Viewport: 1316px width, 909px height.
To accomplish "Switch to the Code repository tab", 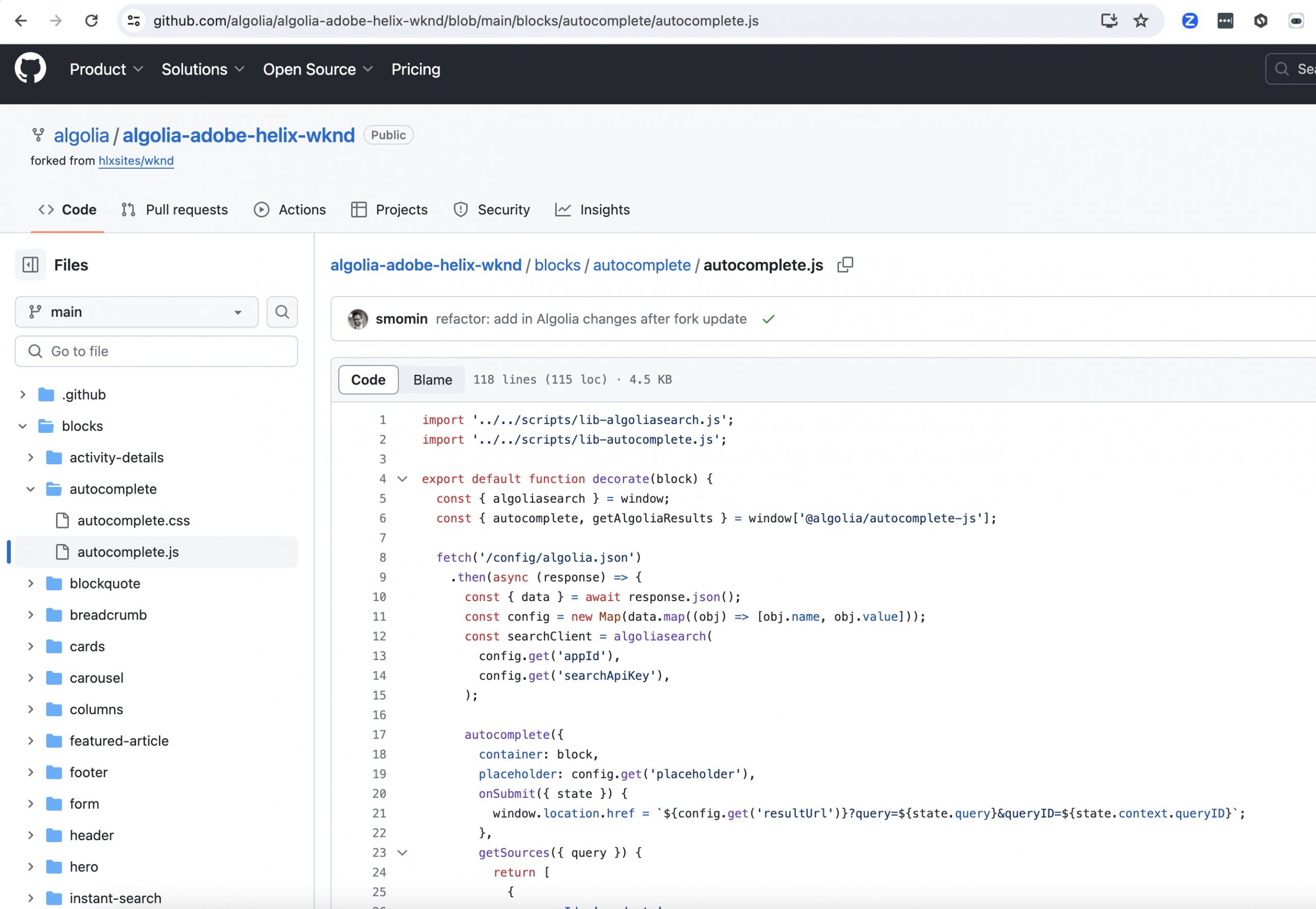I will tap(67, 210).
